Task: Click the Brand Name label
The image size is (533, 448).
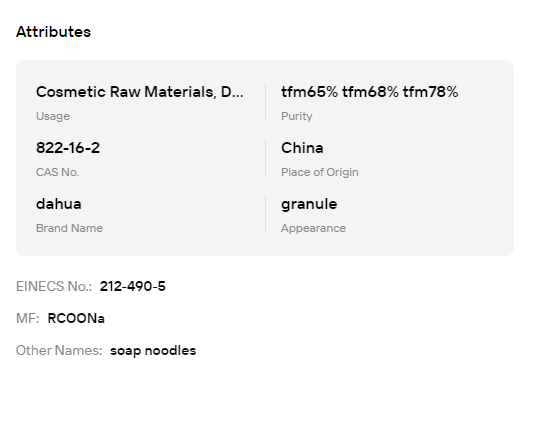Action: (69, 228)
